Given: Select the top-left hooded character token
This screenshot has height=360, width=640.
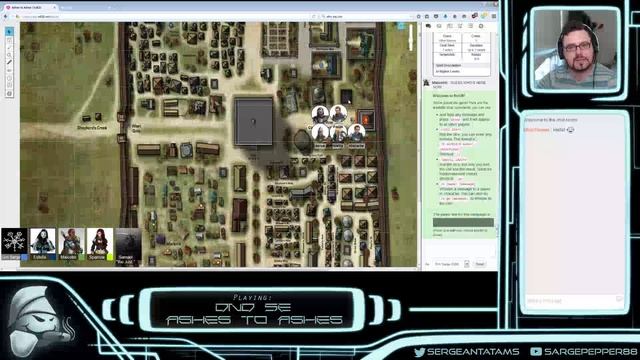Looking at the screenshot, I should coord(320,114).
